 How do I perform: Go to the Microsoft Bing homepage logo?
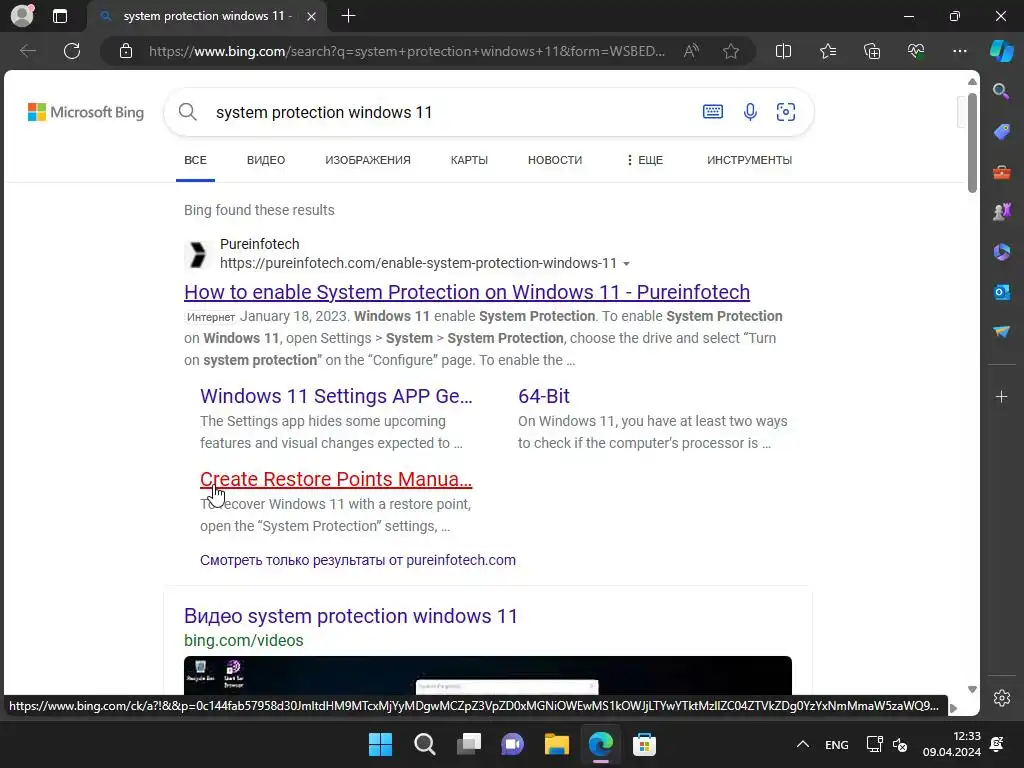click(86, 112)
